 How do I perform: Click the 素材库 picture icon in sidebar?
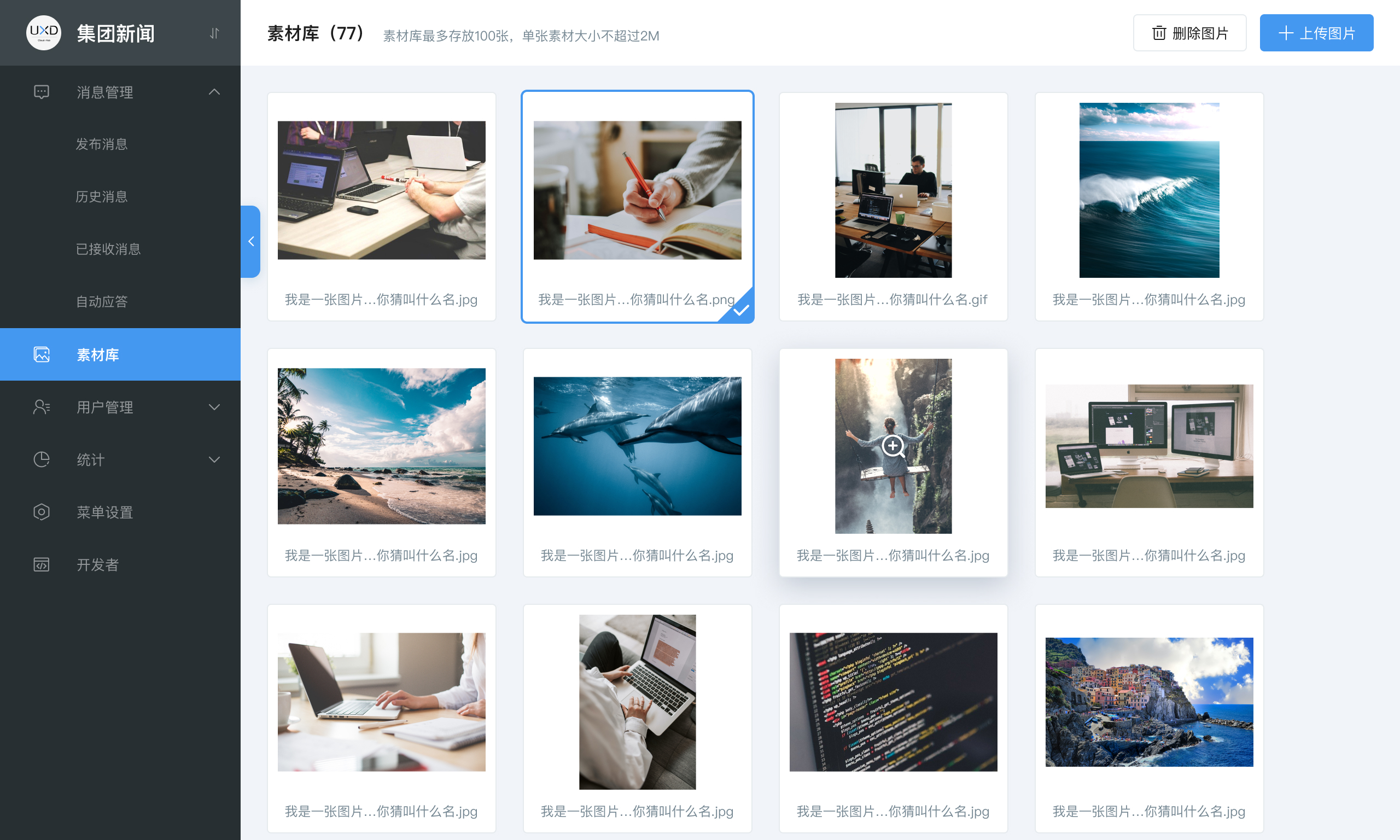click(42, 354)
